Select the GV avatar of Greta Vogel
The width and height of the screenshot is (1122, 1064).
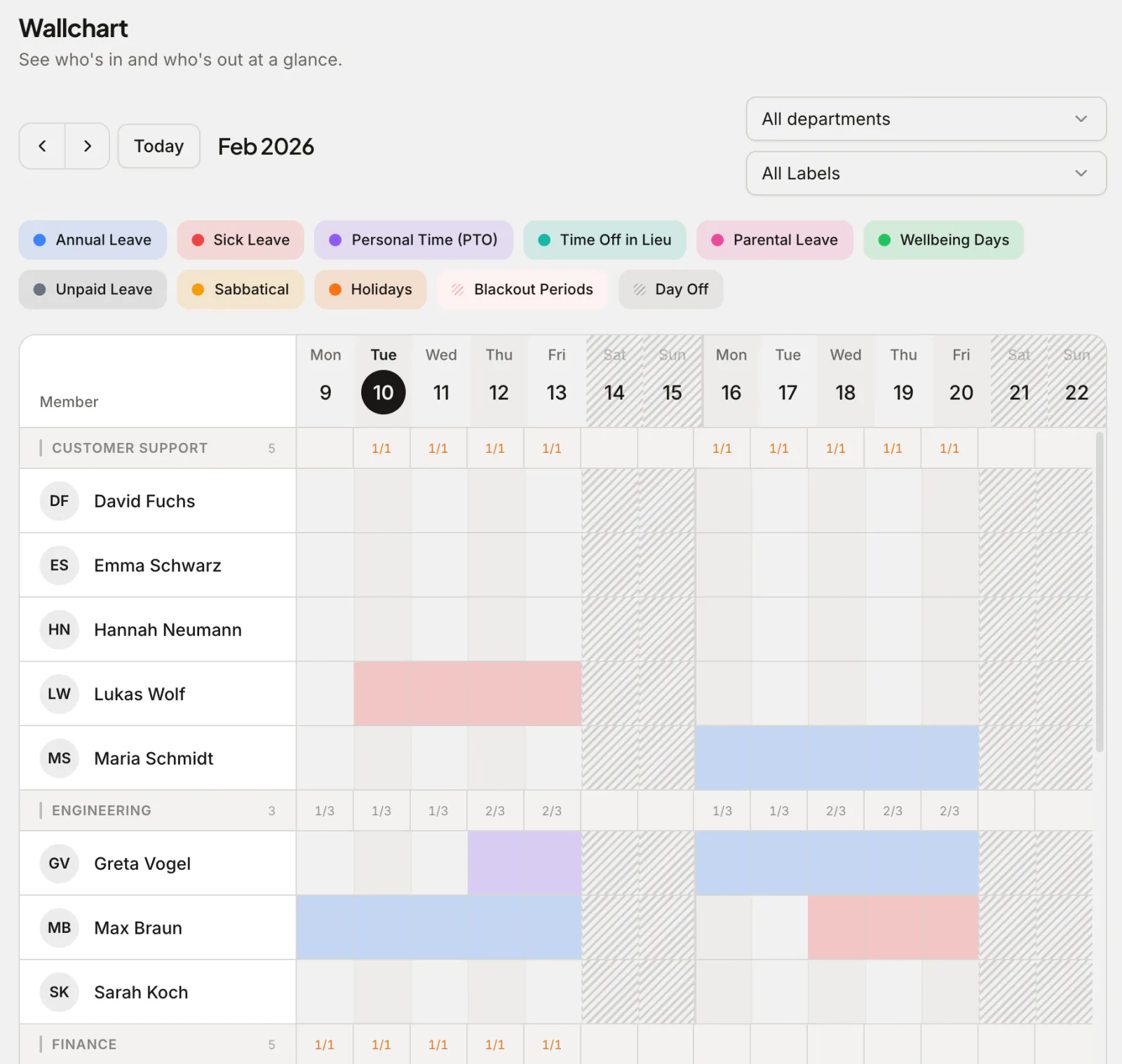point(60,864)
